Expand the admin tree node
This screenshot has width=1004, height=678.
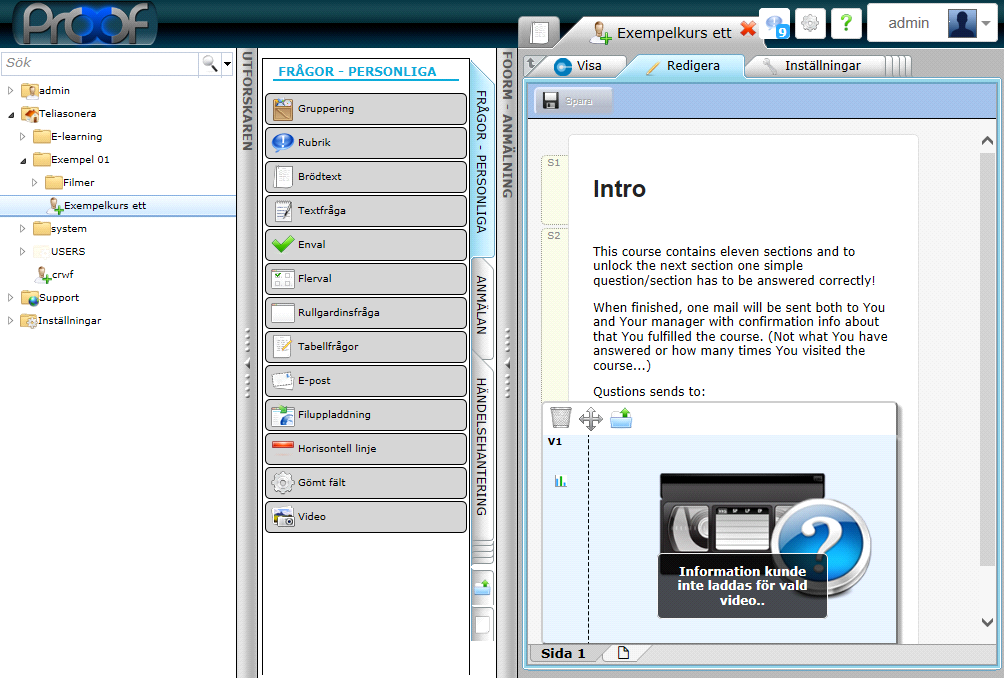pos(11,91)
